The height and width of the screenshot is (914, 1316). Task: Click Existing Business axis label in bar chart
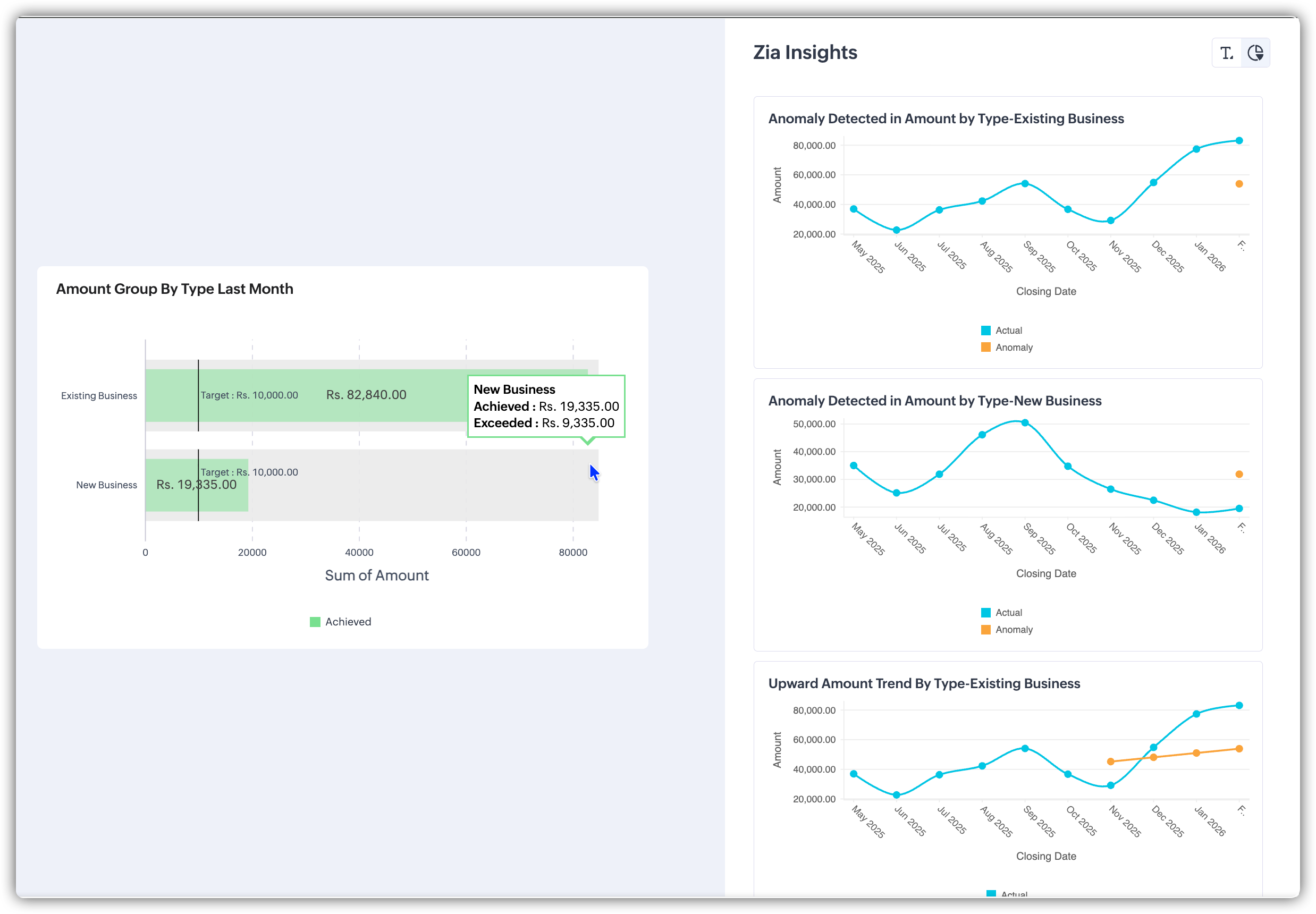[99, 396]
